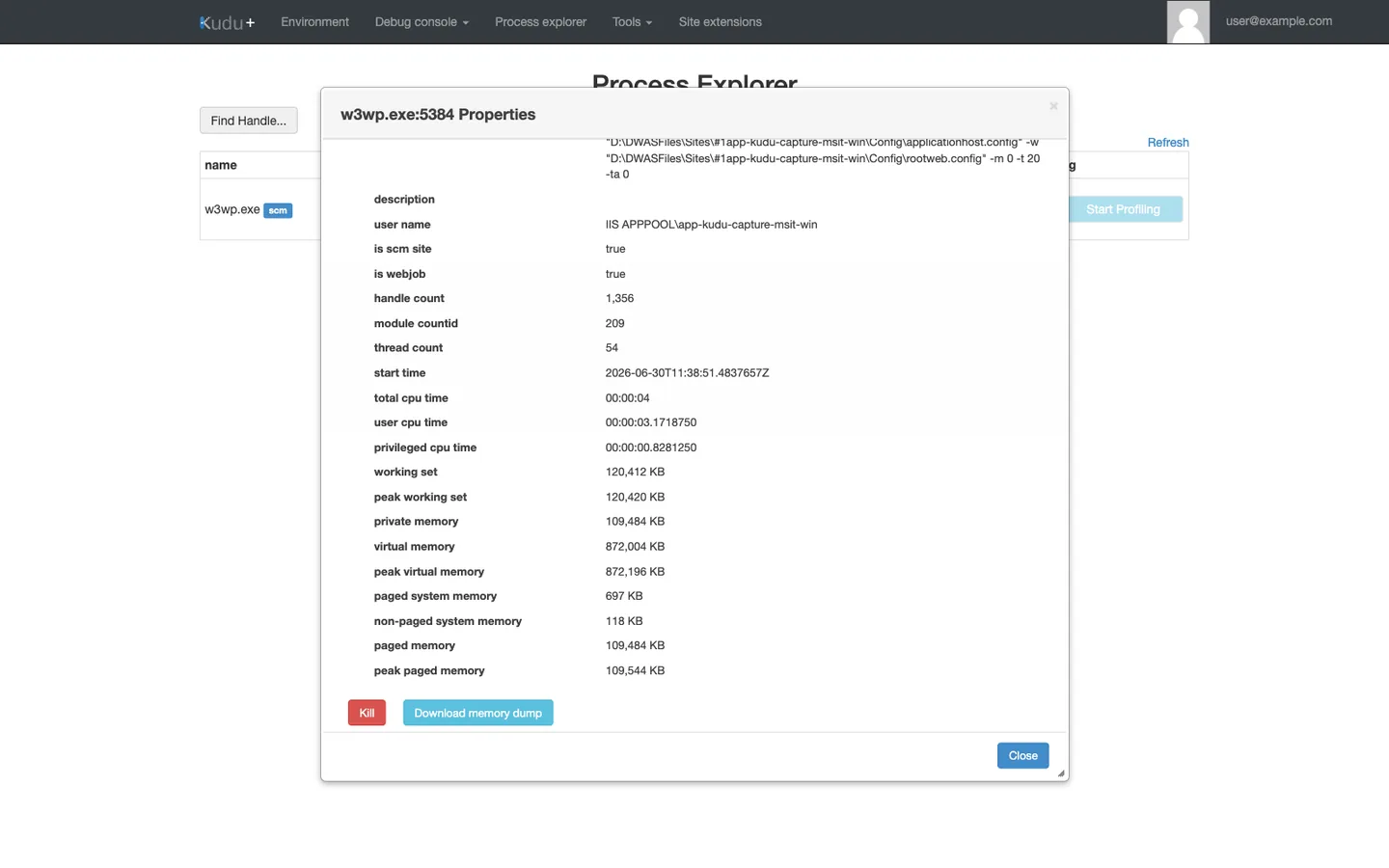Viewport: 1389px width, 868px height.
Task: Open the user avatar image
Action: pos(1187,22)
